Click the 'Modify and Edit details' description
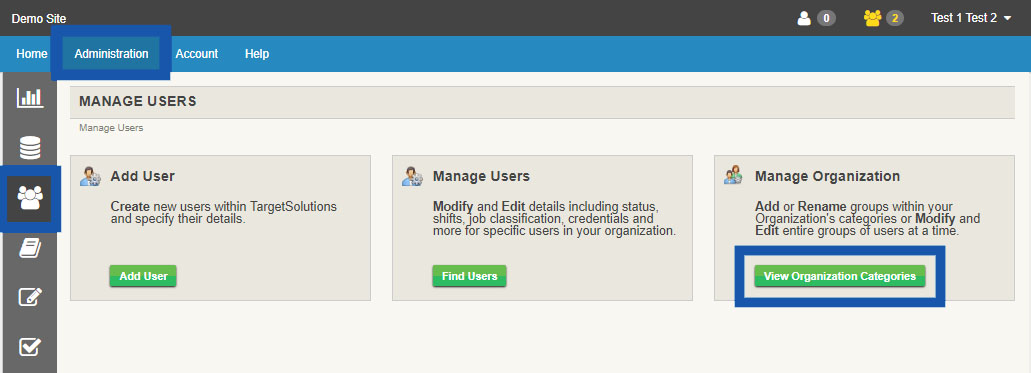 [x=554, y=219]
